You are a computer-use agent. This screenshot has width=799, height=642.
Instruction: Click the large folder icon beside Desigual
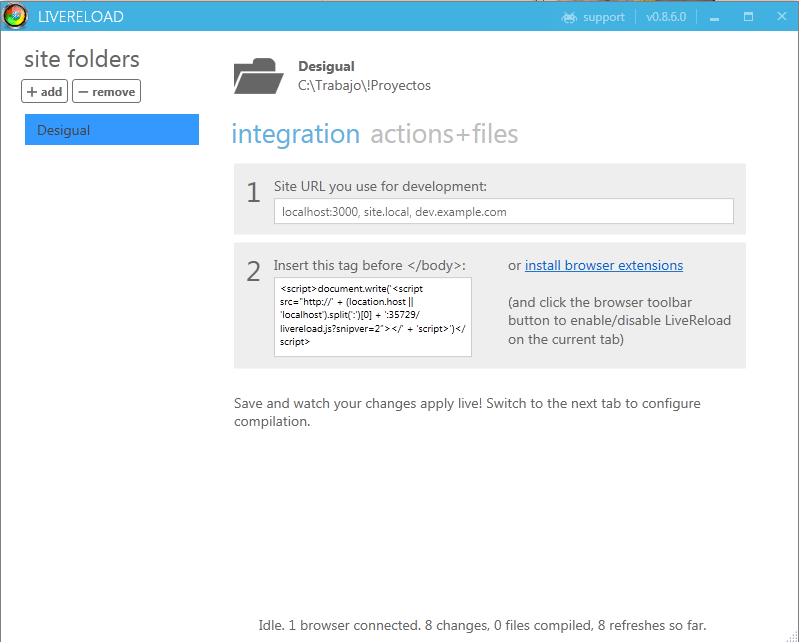tap(258, 76)
